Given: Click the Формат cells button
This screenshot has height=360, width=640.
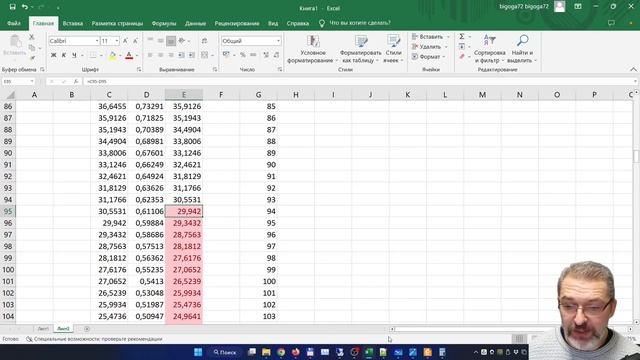Looking at the screenshot, I should (x=428, y=57).
